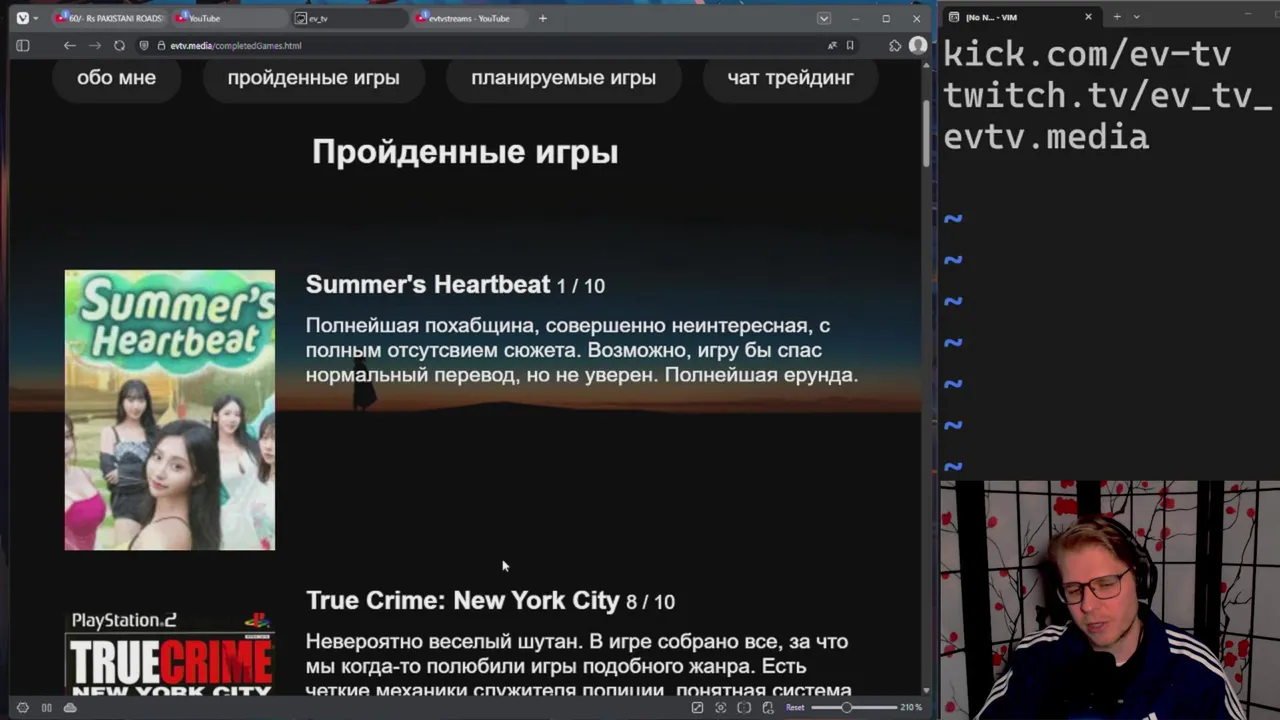Open the tracker blocker shield icon
This screenshot has height=720, width=1280.
145,45
